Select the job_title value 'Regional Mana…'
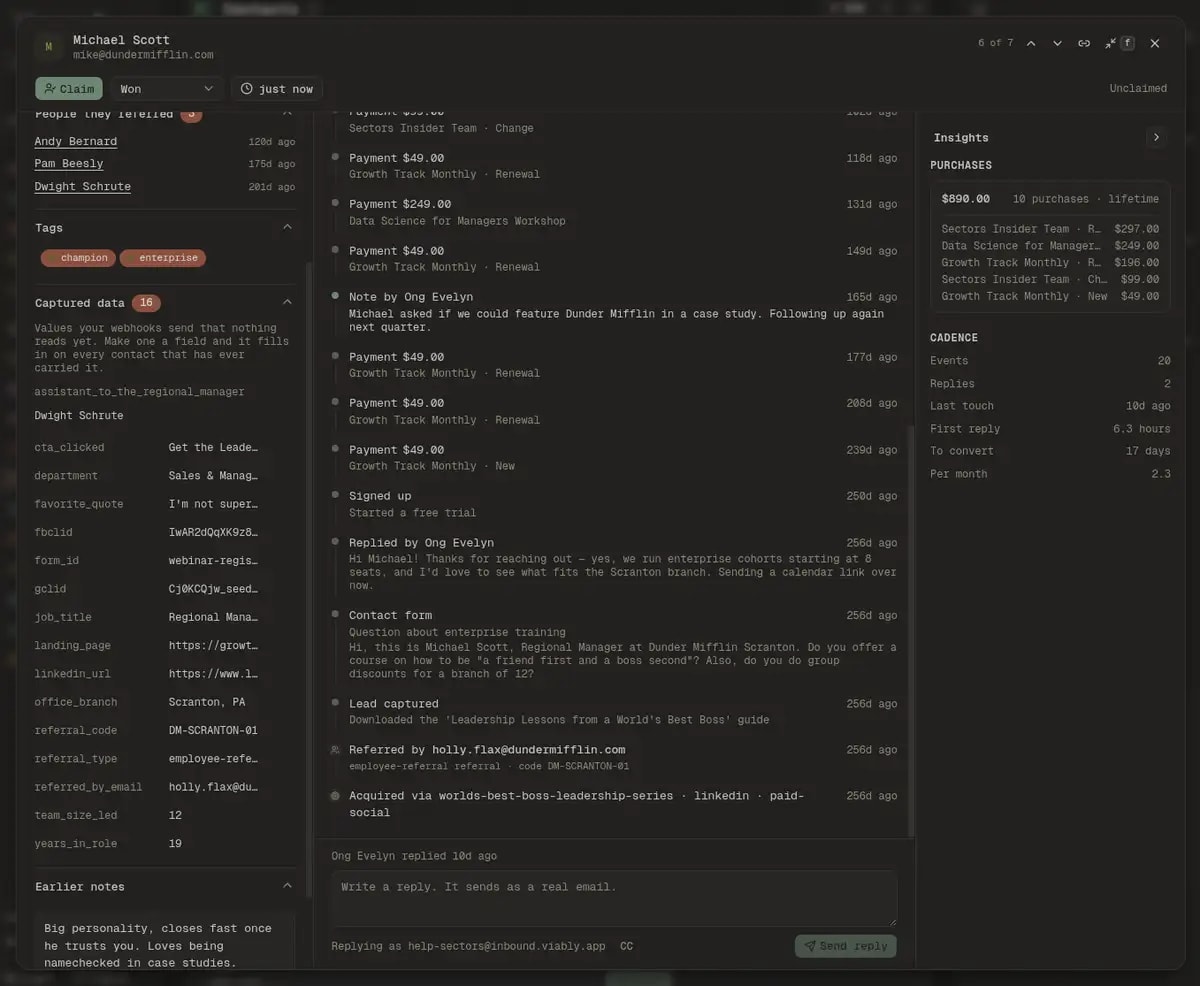 [x=213, y=617]
